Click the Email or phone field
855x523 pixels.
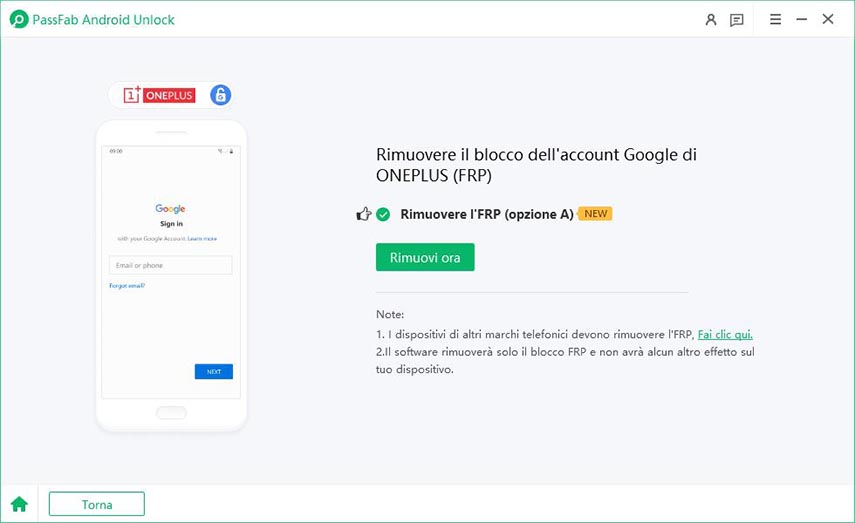point(170,265)
